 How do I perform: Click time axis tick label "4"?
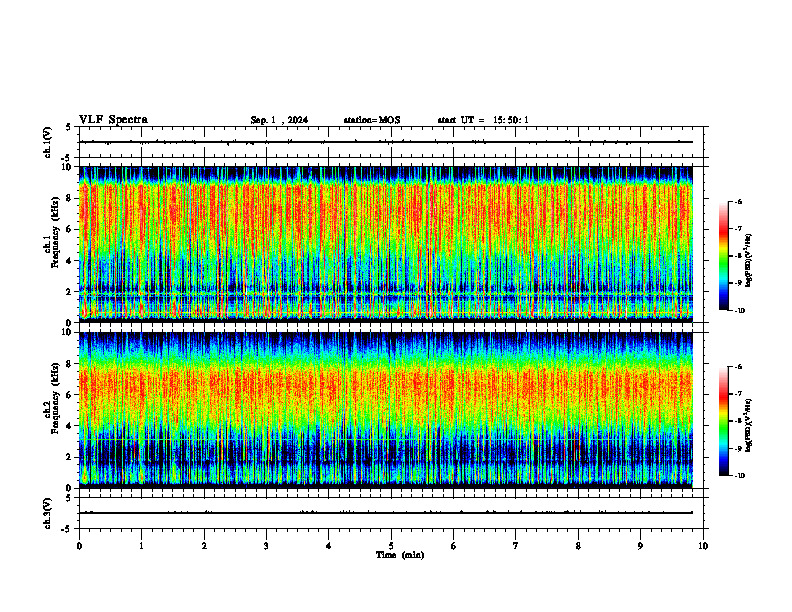coord(328,546)
